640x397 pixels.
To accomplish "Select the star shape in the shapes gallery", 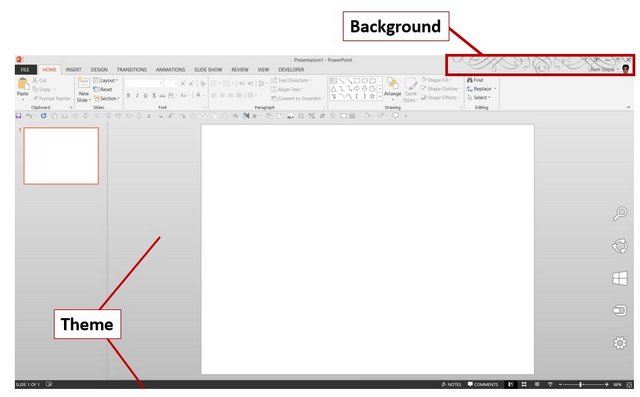I will click(372, 97).
